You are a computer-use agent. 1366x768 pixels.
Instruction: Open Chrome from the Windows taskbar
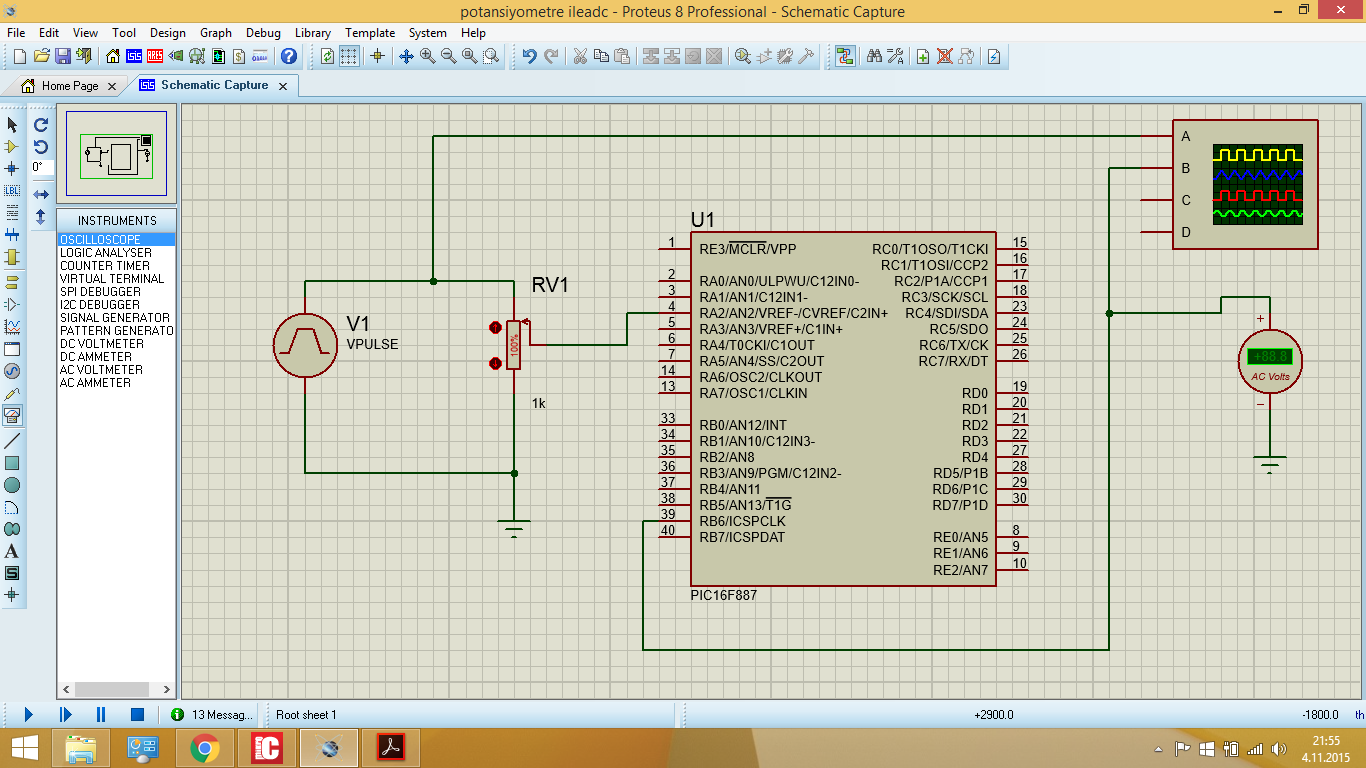pyautogui.click(x=205, y=747)
